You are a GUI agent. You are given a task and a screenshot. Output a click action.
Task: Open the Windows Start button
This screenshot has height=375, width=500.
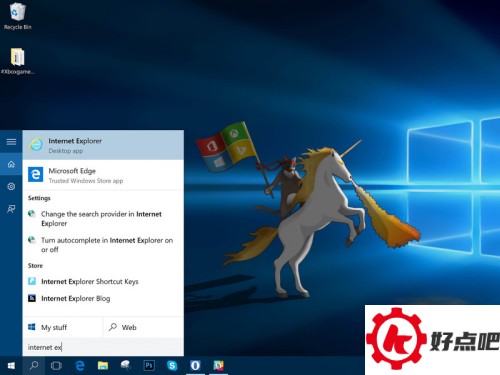coord(11,366)
